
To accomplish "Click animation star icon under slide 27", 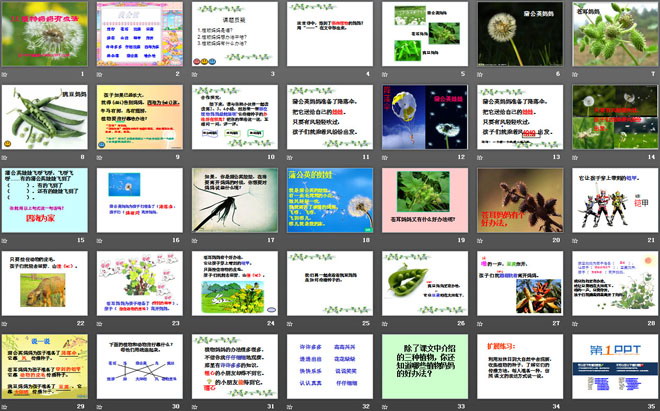I will point(480,324).
